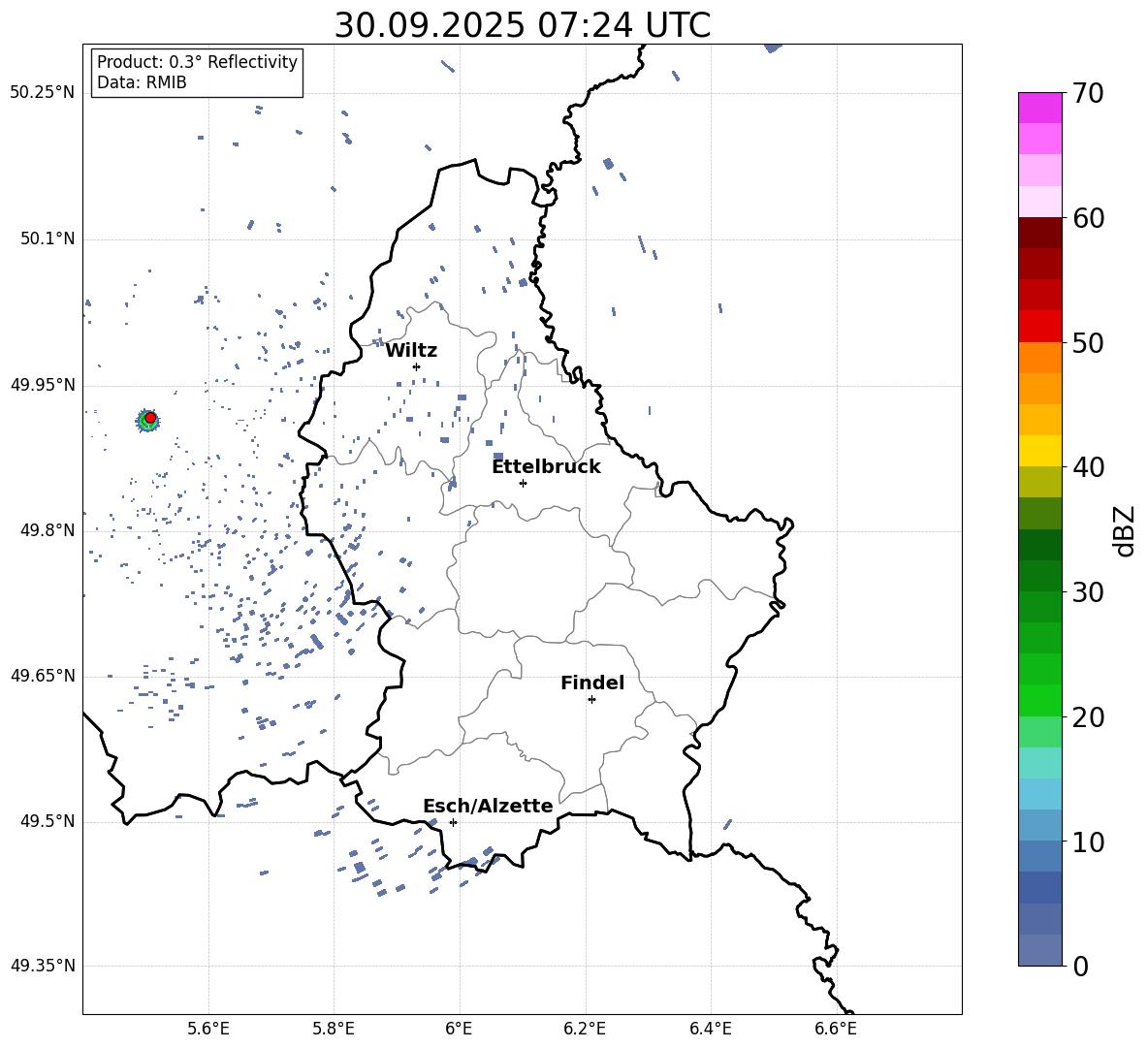
Task: Click the colorbar tick value 40
Action: tap(1088, 467)
